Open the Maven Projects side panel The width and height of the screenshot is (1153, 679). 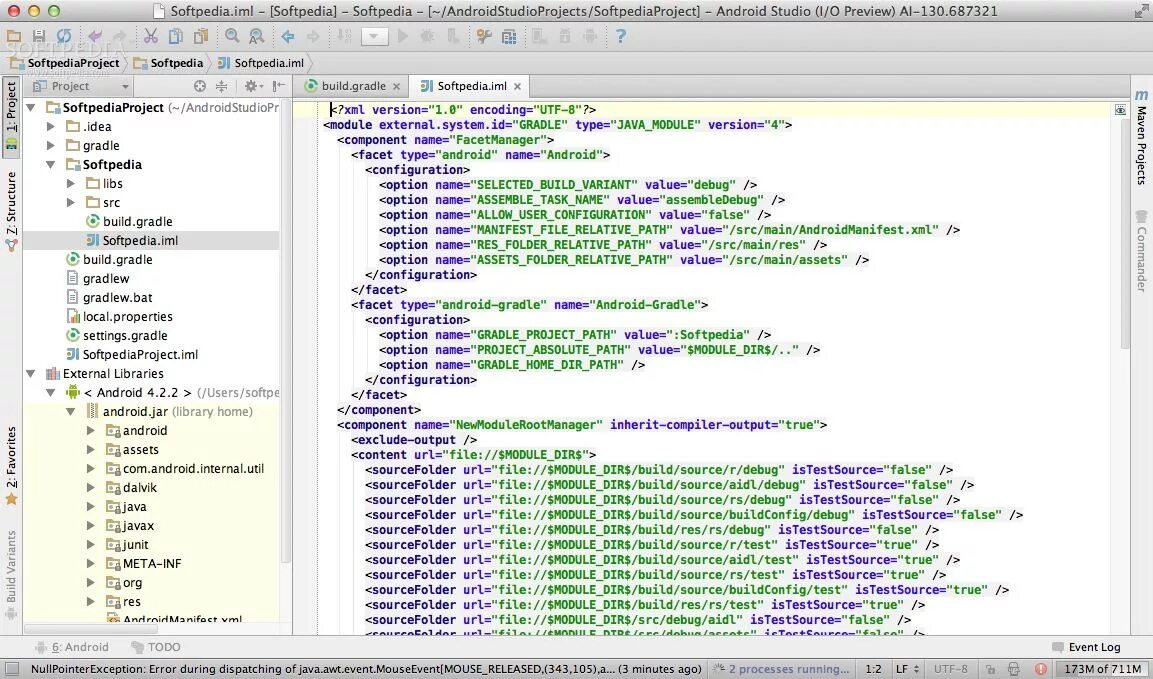coord(1141,138)
